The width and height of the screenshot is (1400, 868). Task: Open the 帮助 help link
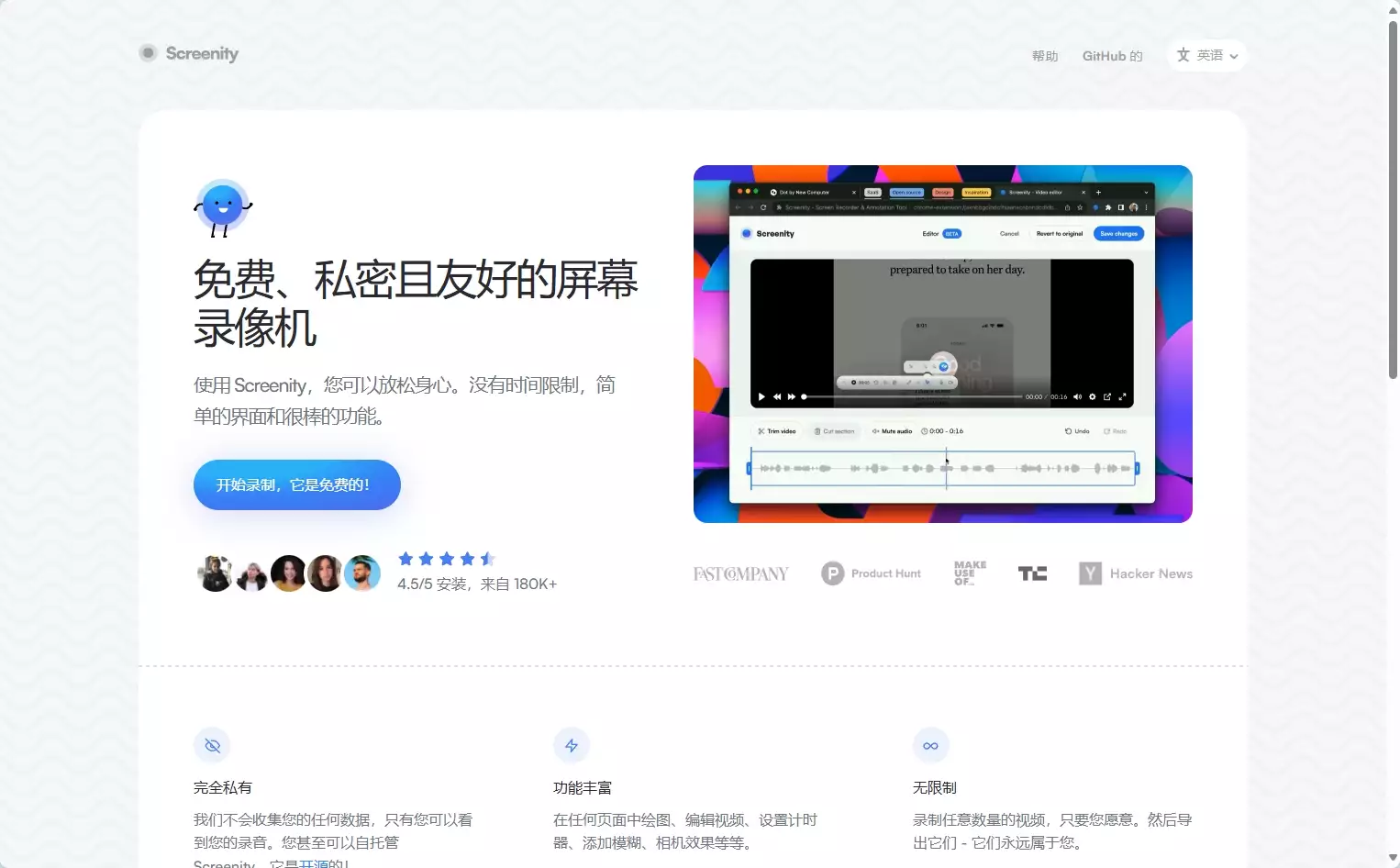1045,56
